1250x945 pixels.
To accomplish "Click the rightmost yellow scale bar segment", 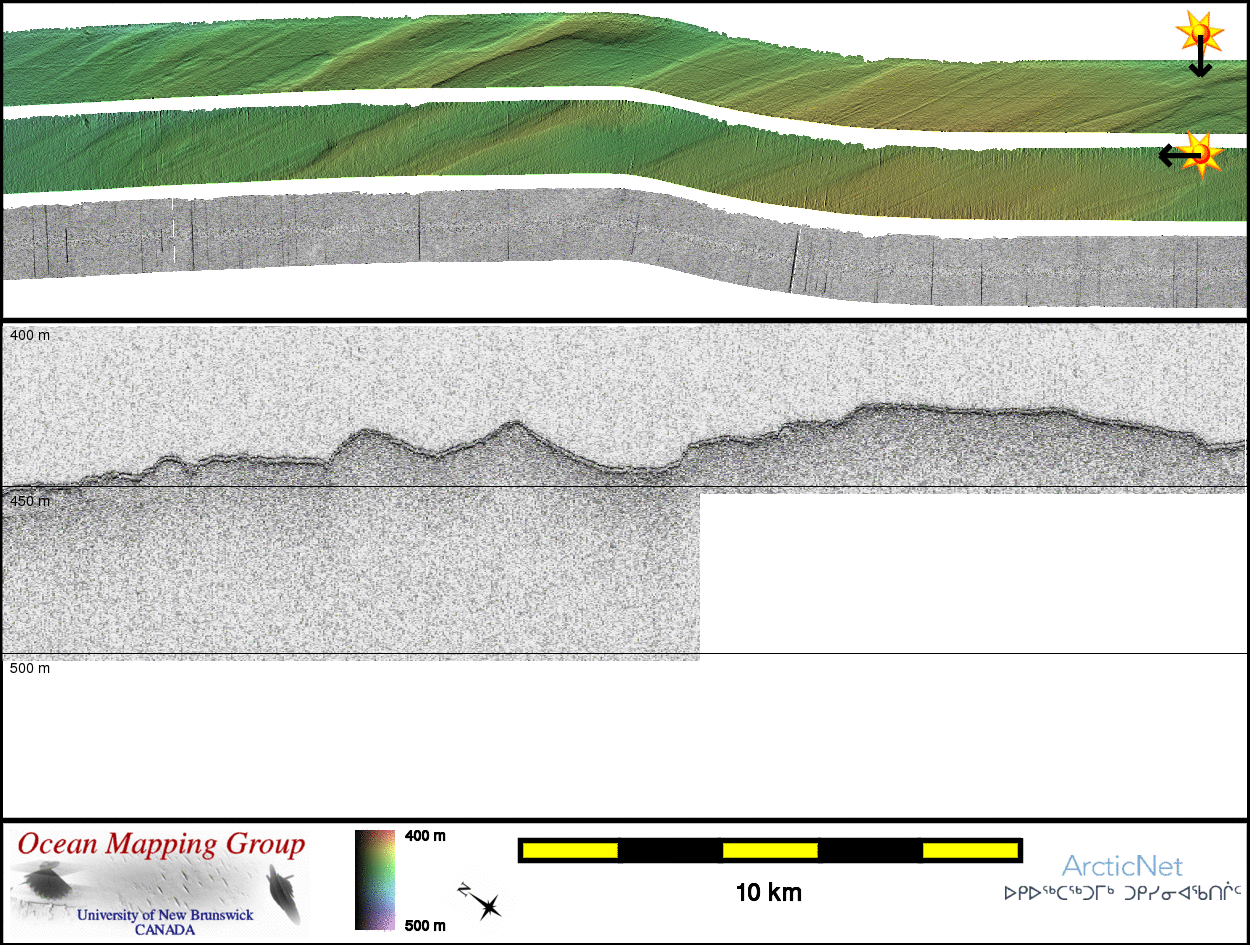I will click(x=969, y=850).
